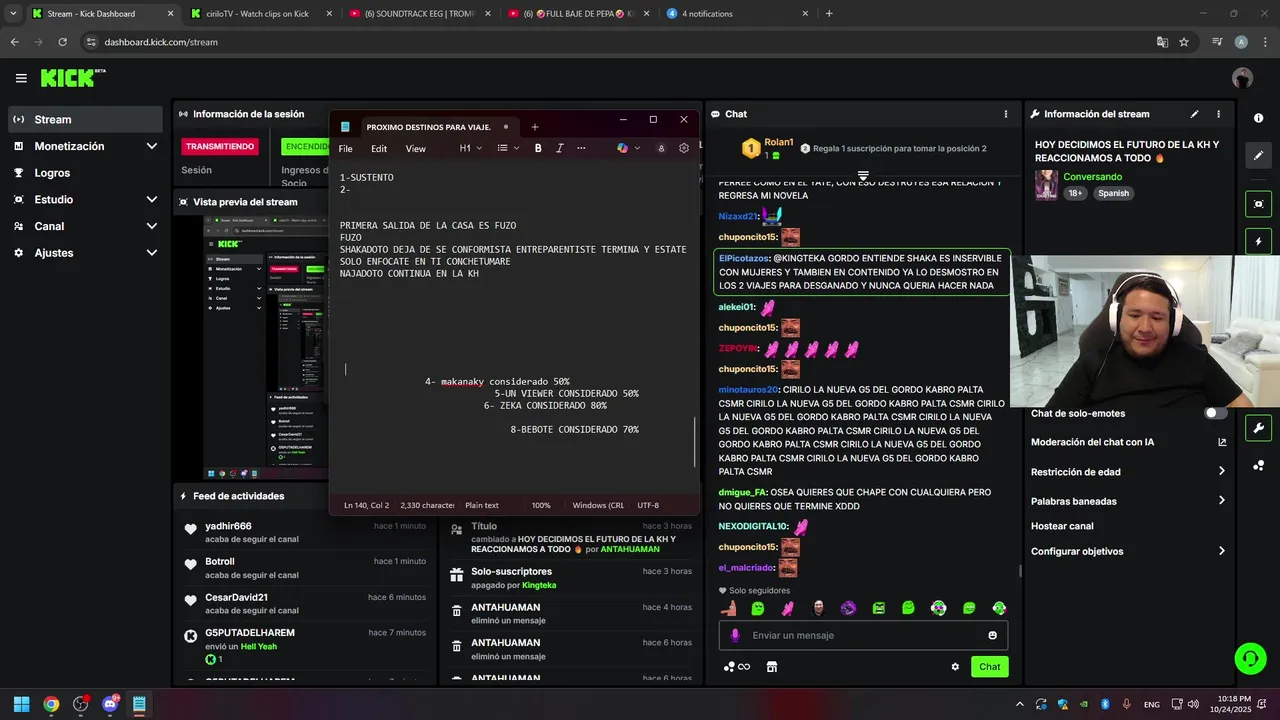Click the Kick logo
This screenshot has height=720, width=1280.
click(73, 78)
